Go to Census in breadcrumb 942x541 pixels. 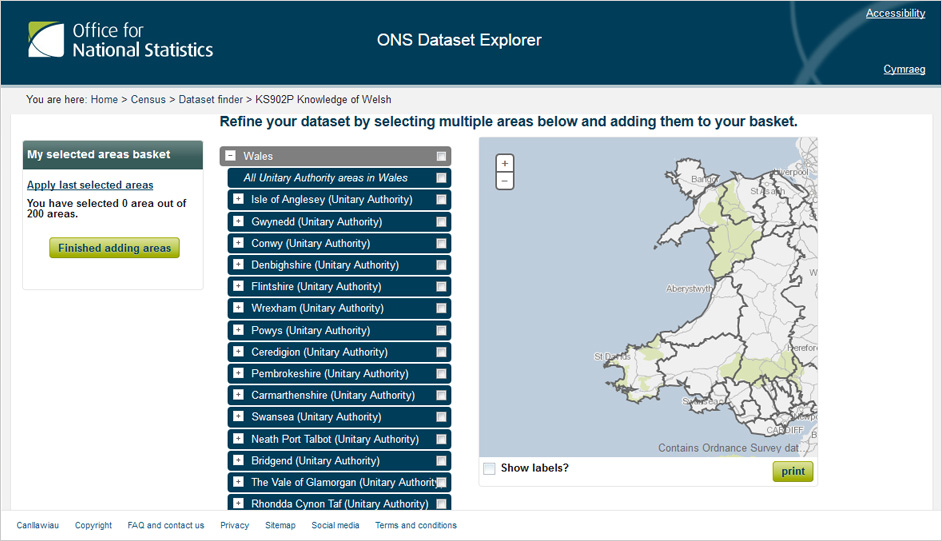coord(148,100)
